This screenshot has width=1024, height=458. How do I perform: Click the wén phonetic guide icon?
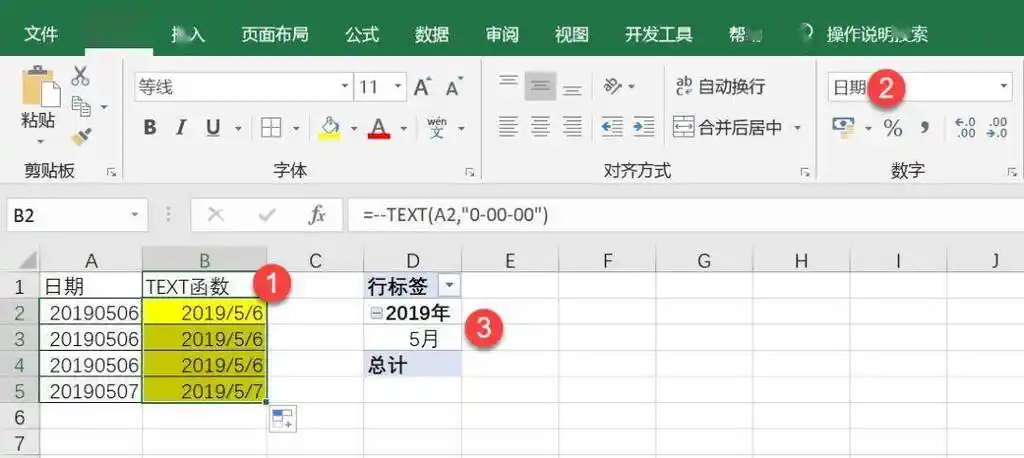point(437,127)
